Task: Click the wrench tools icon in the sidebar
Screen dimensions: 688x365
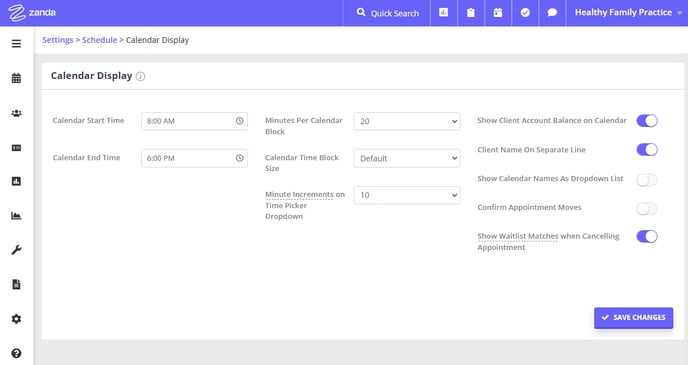Action: pyautogui.click(x=16, y=250)
